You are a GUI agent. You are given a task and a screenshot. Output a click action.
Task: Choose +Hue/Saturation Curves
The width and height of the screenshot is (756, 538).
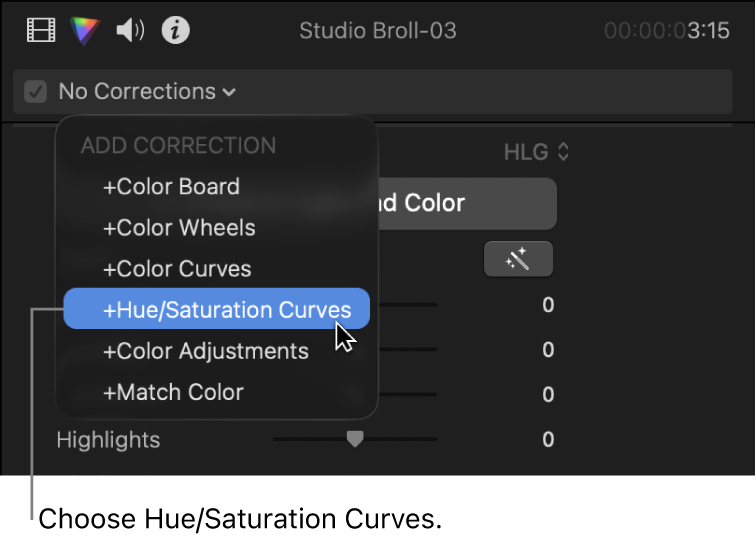(217, 309)
